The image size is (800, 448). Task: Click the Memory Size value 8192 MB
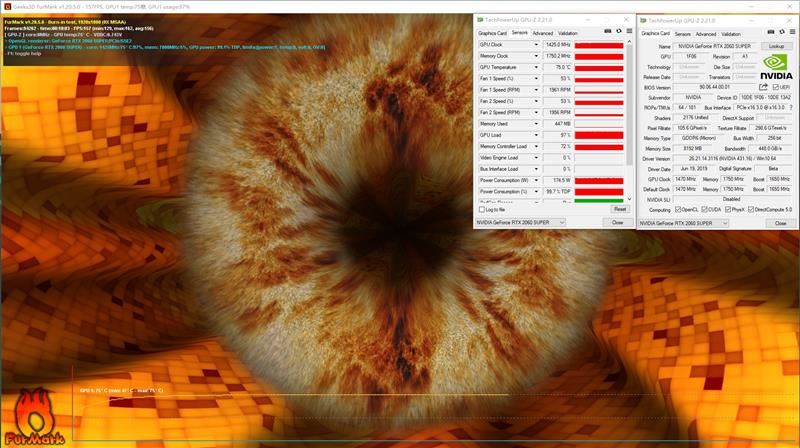[692, 148]
